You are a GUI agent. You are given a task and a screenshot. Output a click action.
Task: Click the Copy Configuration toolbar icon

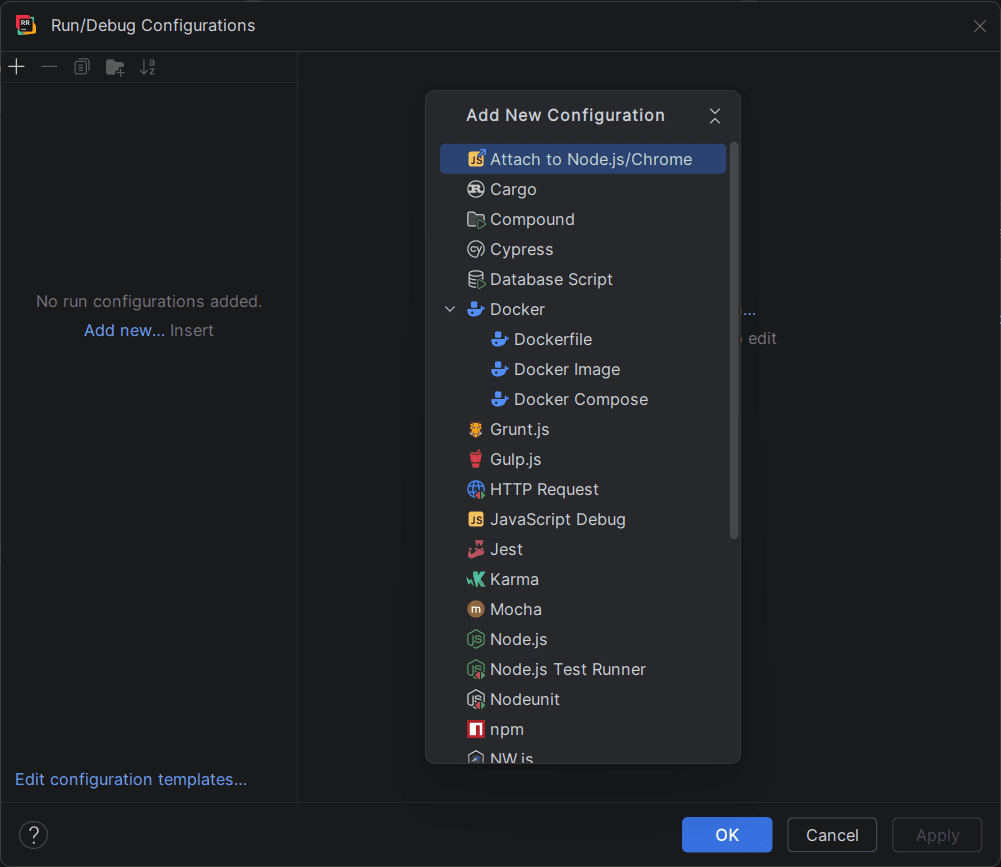(x=82, y=67)
